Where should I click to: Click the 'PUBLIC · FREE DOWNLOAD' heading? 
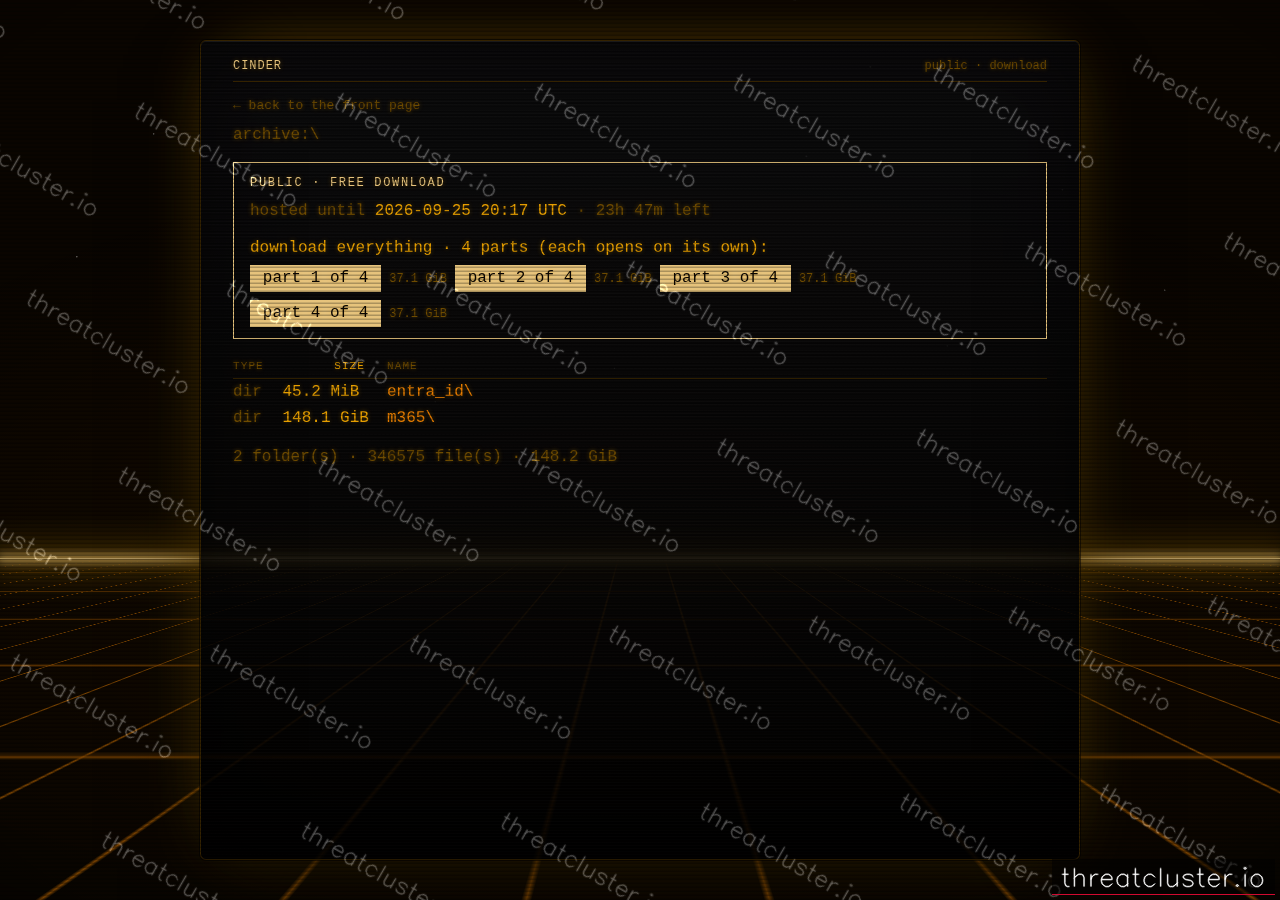(x=347, y=182)
